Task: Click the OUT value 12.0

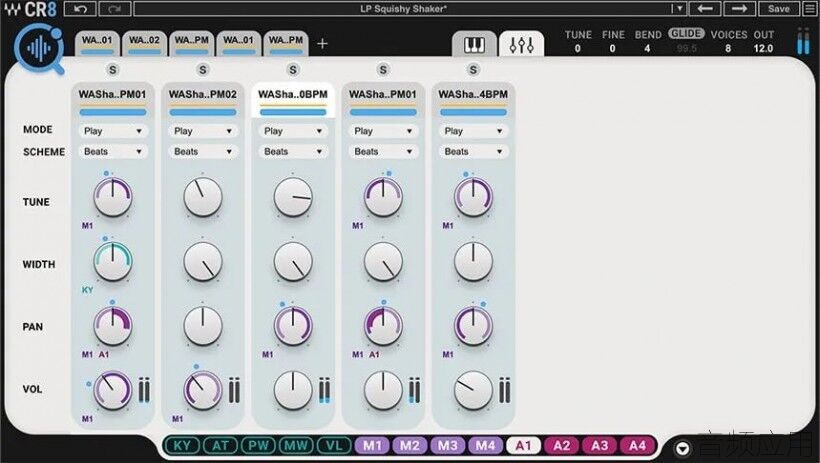Action: coord(763,49)
